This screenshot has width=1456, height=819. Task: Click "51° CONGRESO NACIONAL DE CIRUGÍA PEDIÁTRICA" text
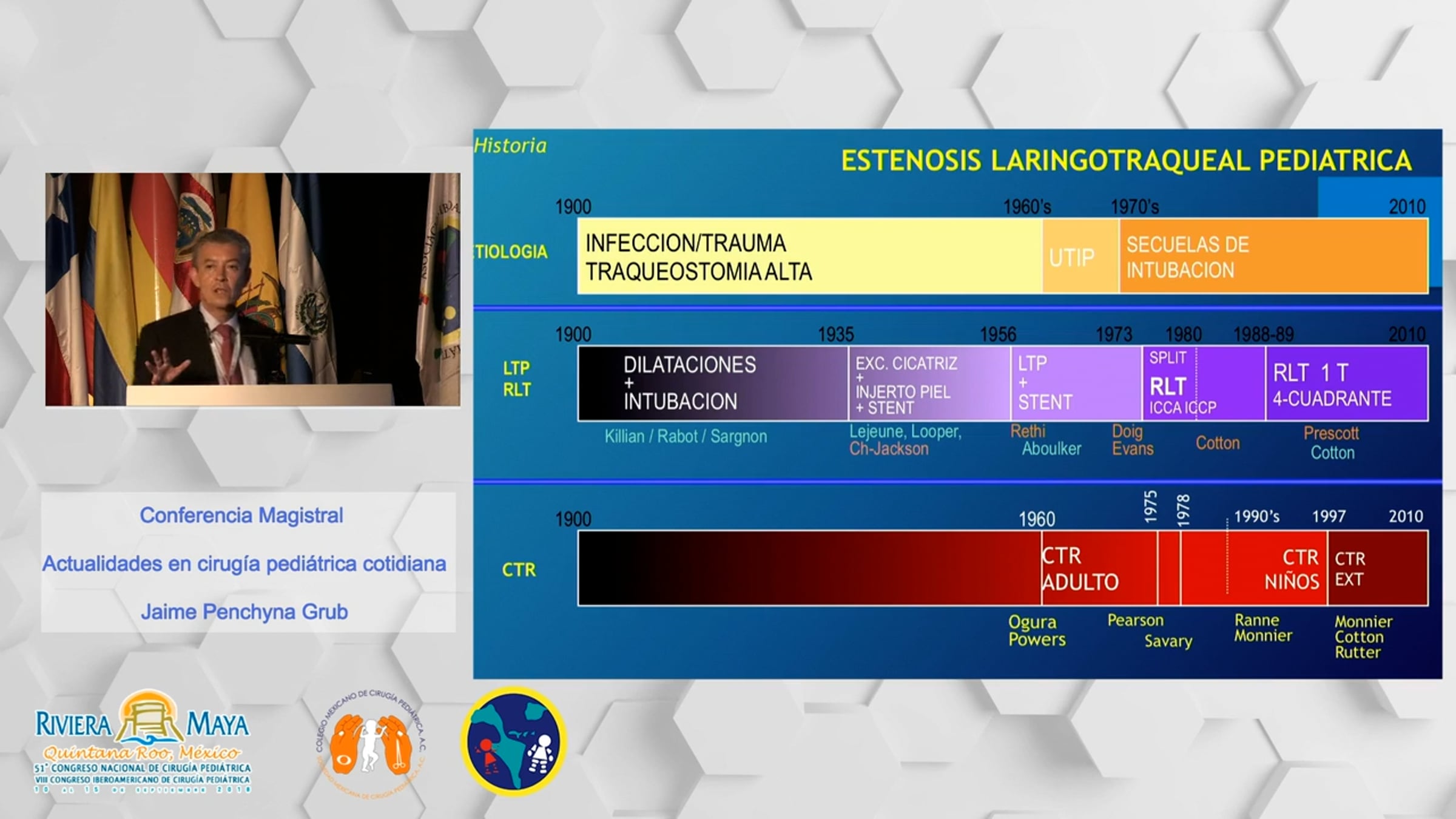pos(143,769)
